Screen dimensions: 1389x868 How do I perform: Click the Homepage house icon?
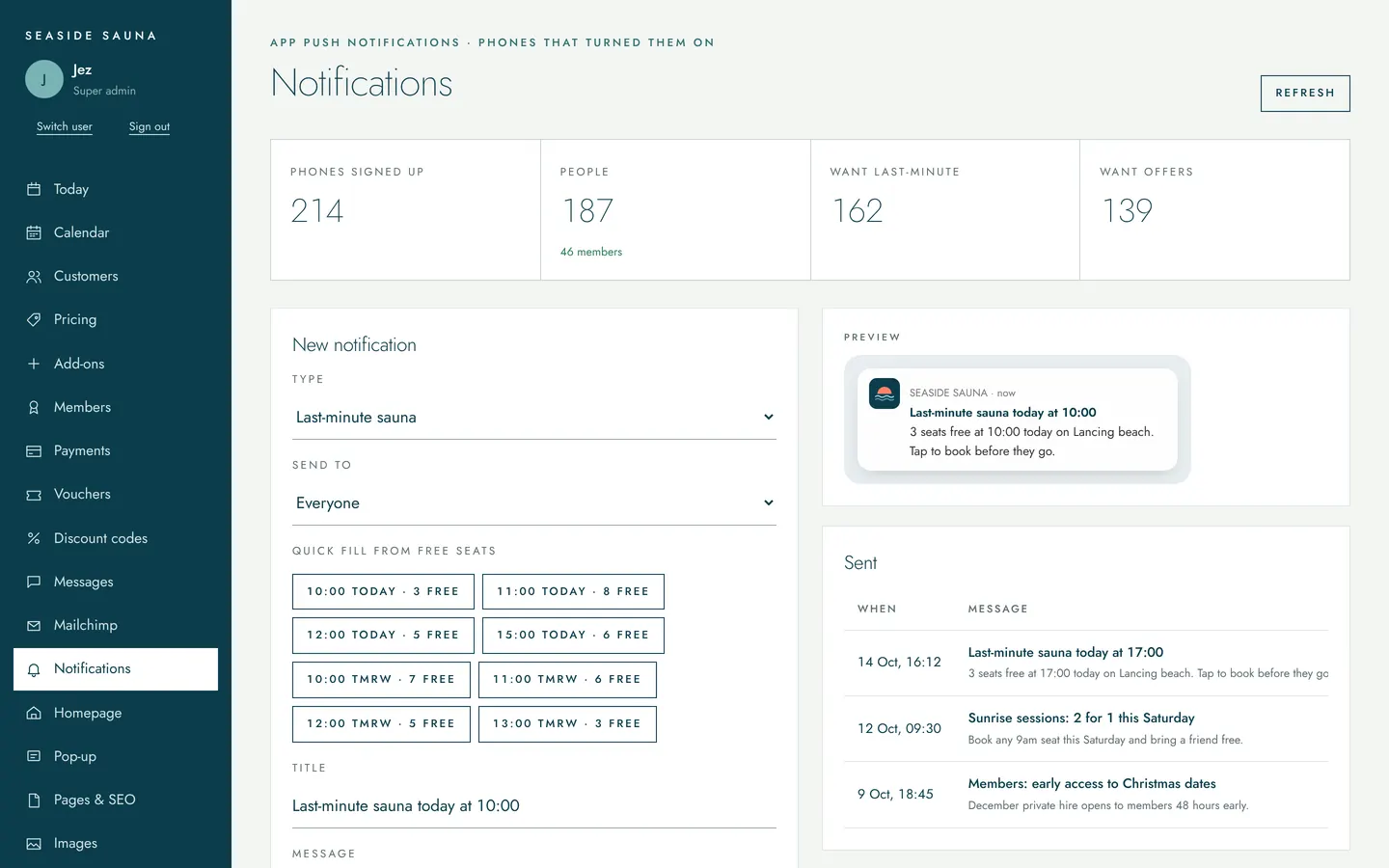pyautogui.click(x=34, y=713)
